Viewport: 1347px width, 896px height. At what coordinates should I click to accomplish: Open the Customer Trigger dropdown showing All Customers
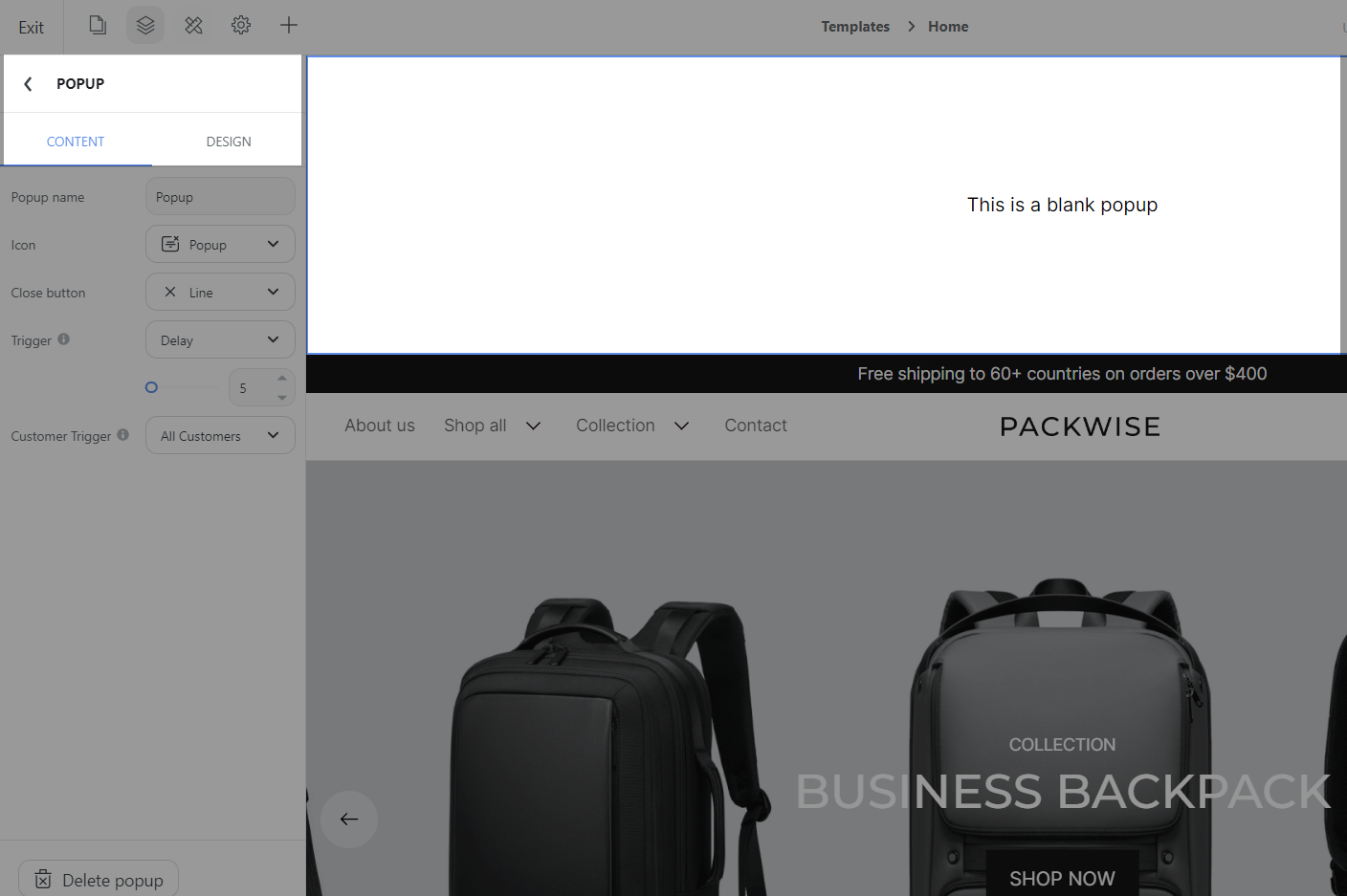tap(220, 435)
